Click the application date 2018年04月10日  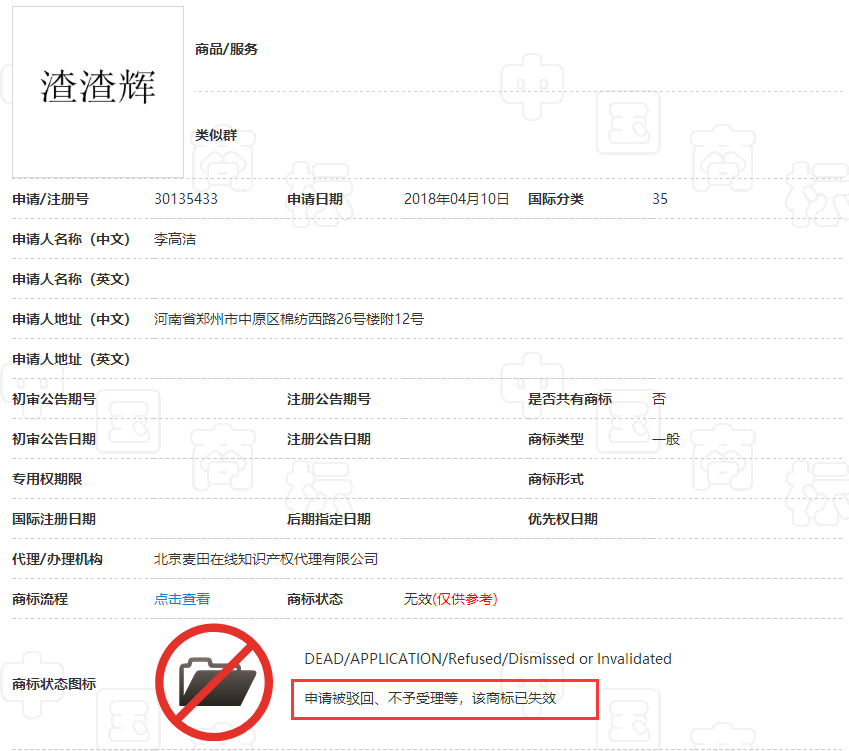pos(456,199)
